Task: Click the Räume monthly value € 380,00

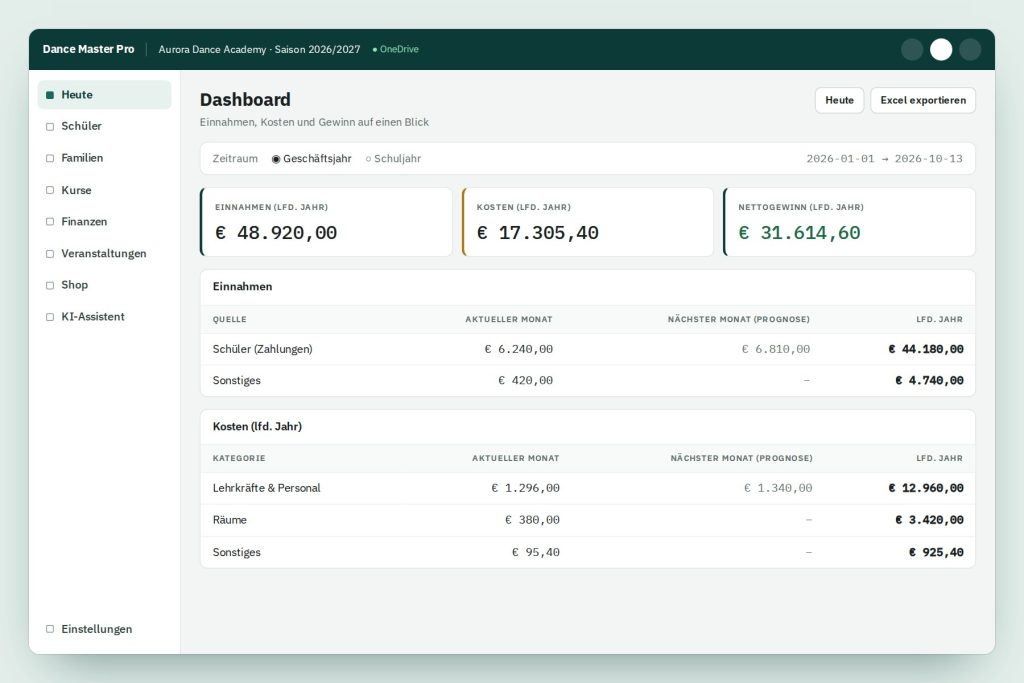Action: [532, 520]
